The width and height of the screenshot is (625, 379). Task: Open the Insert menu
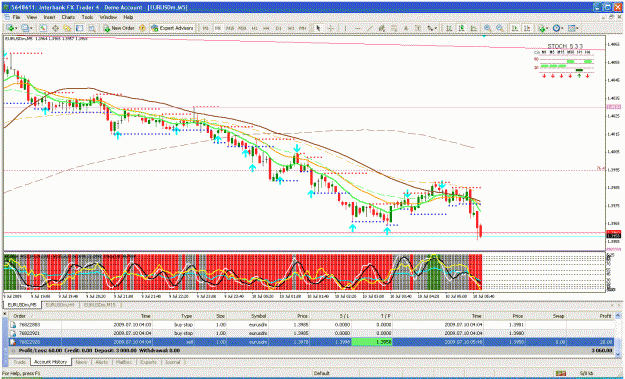pos(49,18)
